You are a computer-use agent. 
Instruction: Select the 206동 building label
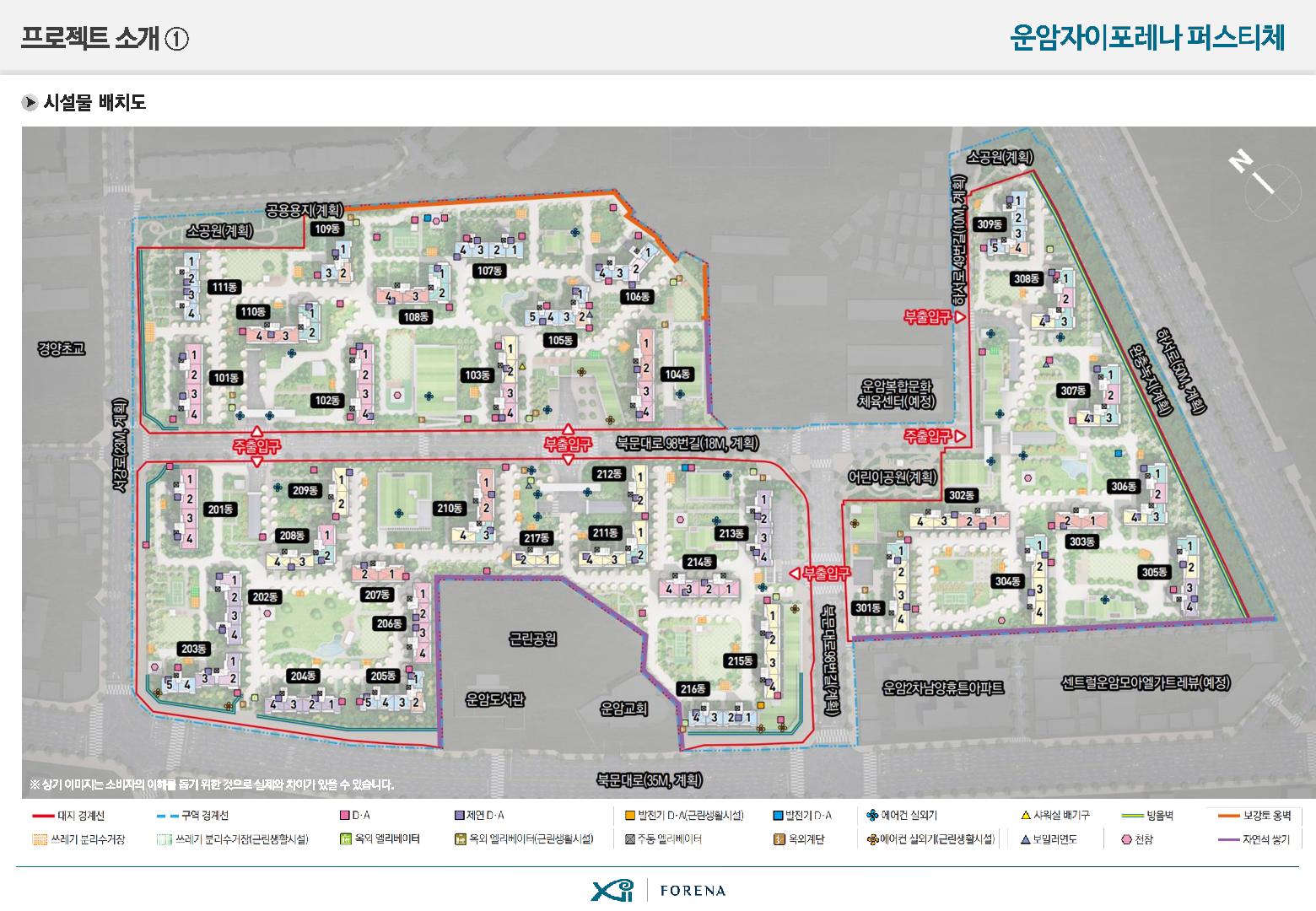(390, 623)
